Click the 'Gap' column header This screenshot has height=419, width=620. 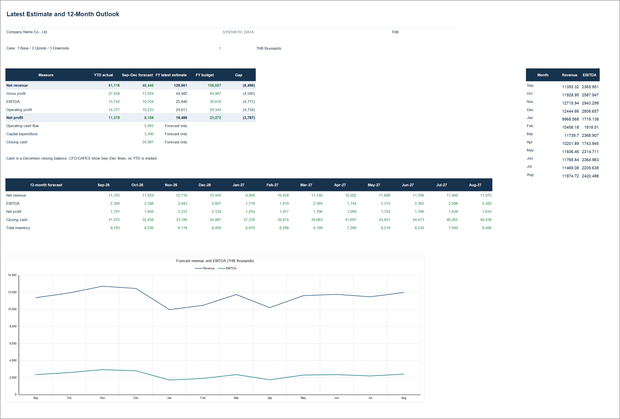pyautogui.click(x=238, y=75)
